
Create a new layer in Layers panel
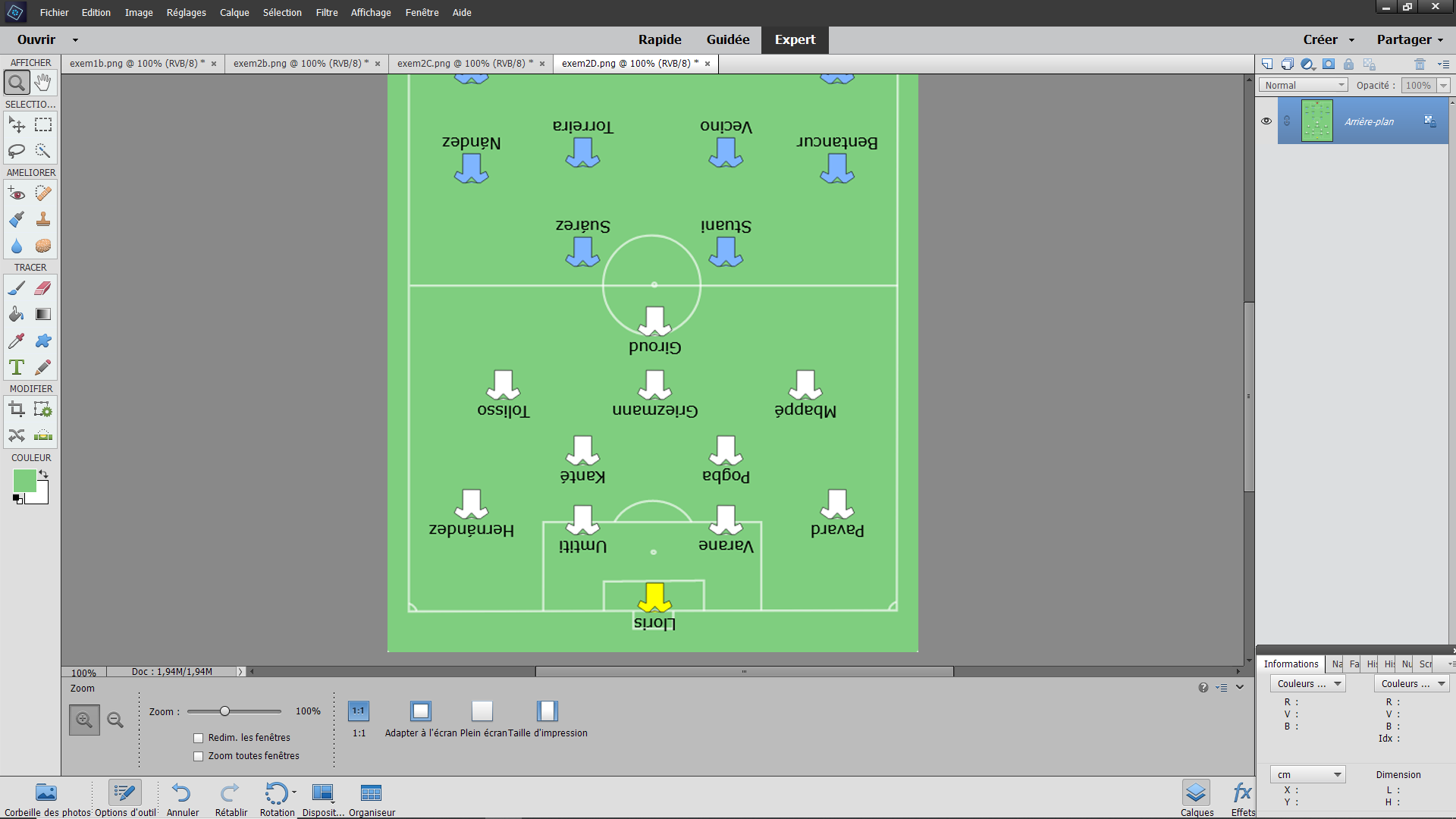1267,64
